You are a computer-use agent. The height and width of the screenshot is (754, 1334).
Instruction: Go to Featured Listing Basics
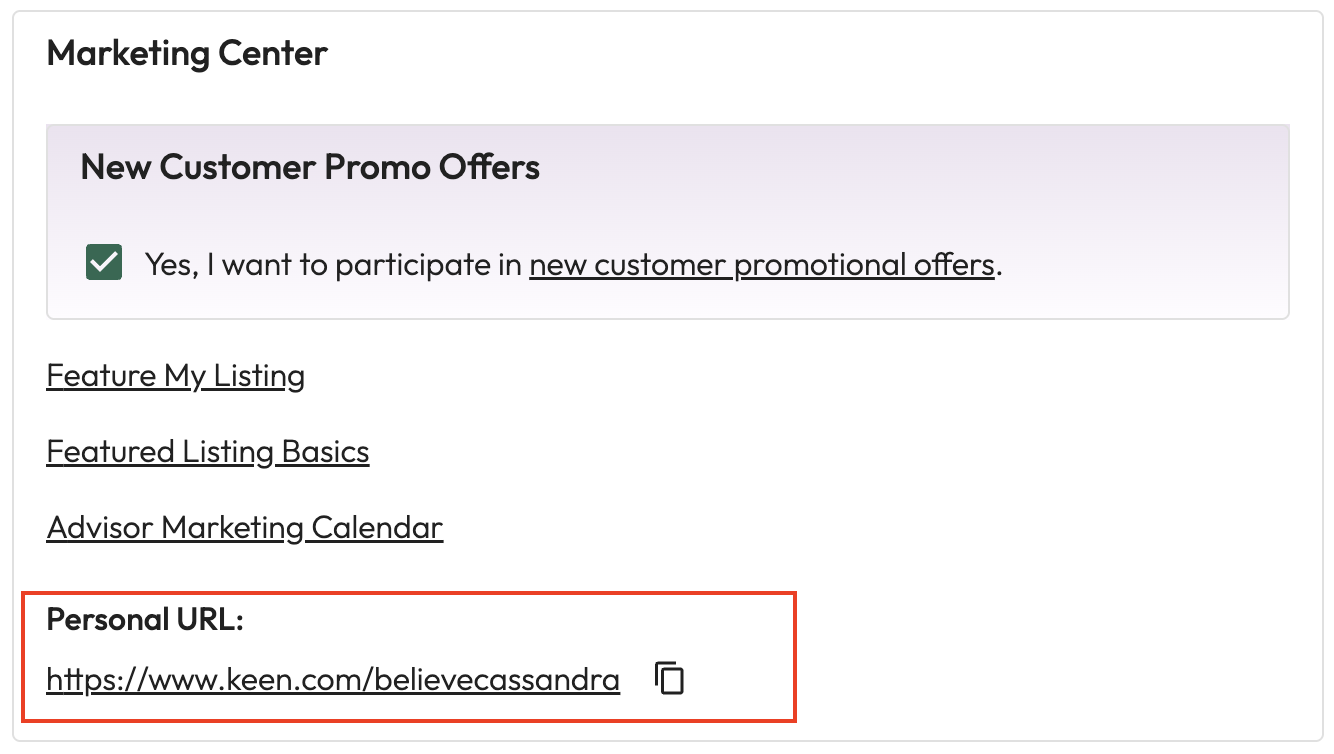click(208, 452)
